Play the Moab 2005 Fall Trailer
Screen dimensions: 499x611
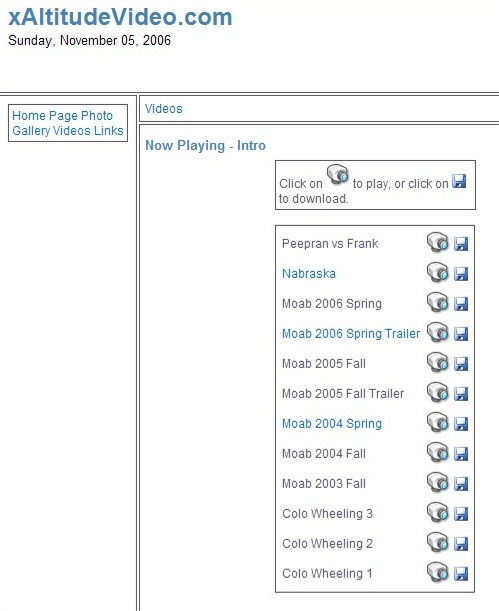click(x=438, y=392)
